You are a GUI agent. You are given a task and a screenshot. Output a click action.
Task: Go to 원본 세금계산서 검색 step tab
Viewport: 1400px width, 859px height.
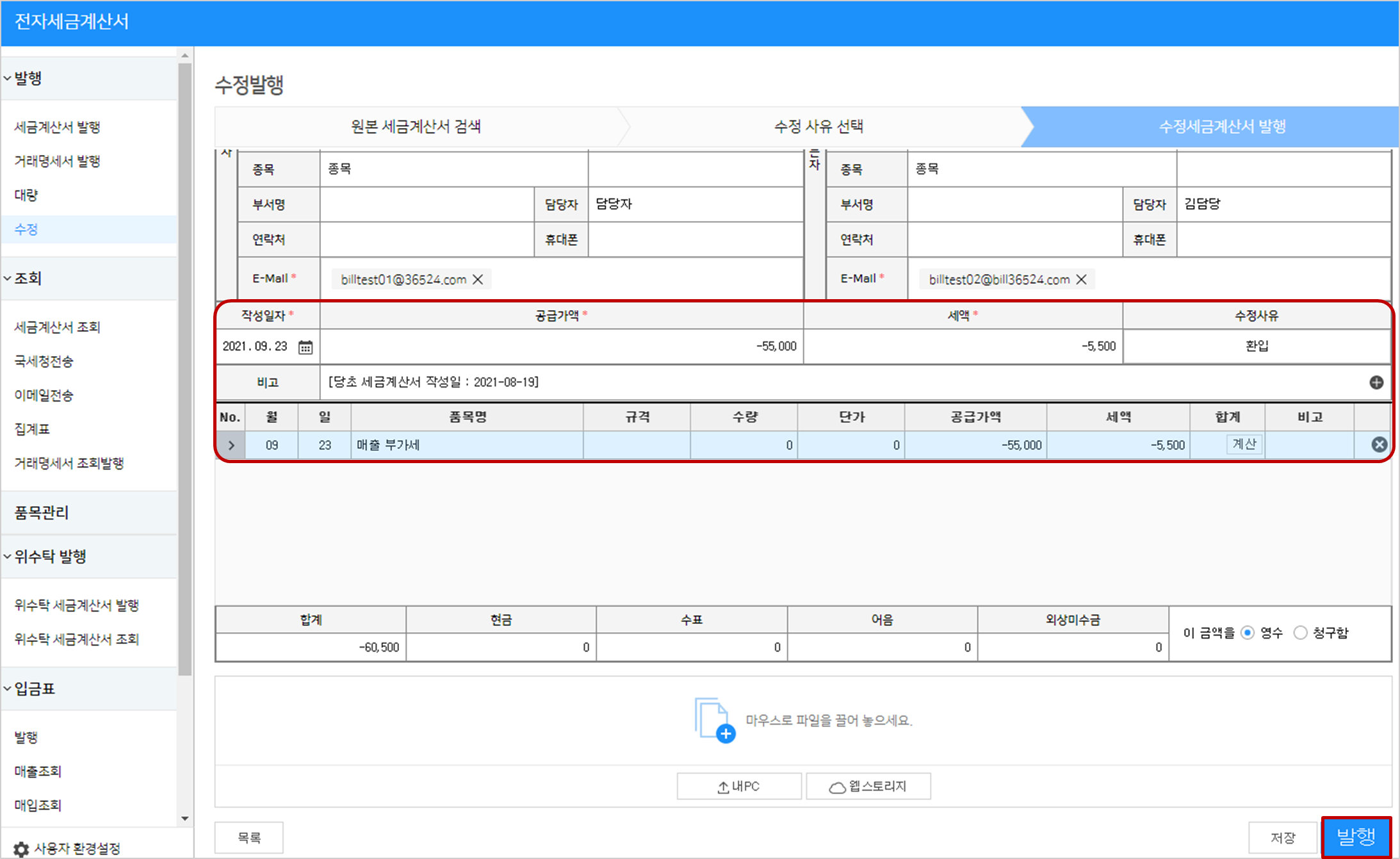[x=416, y=126]
